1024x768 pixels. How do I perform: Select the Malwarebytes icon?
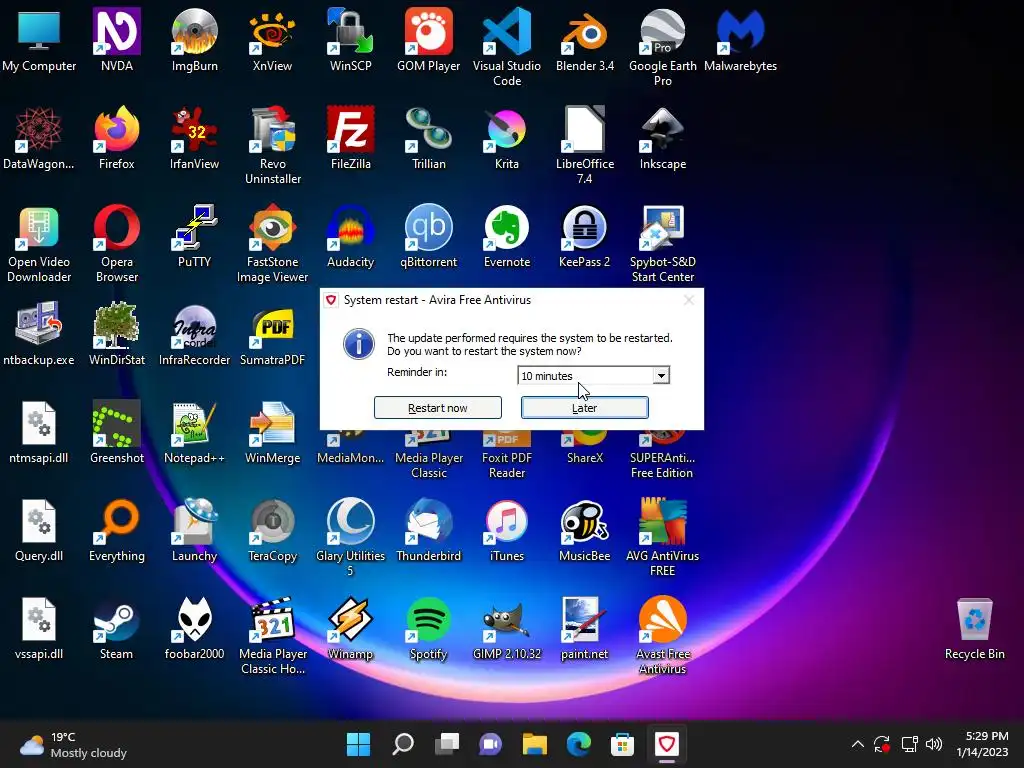(741, 40)
